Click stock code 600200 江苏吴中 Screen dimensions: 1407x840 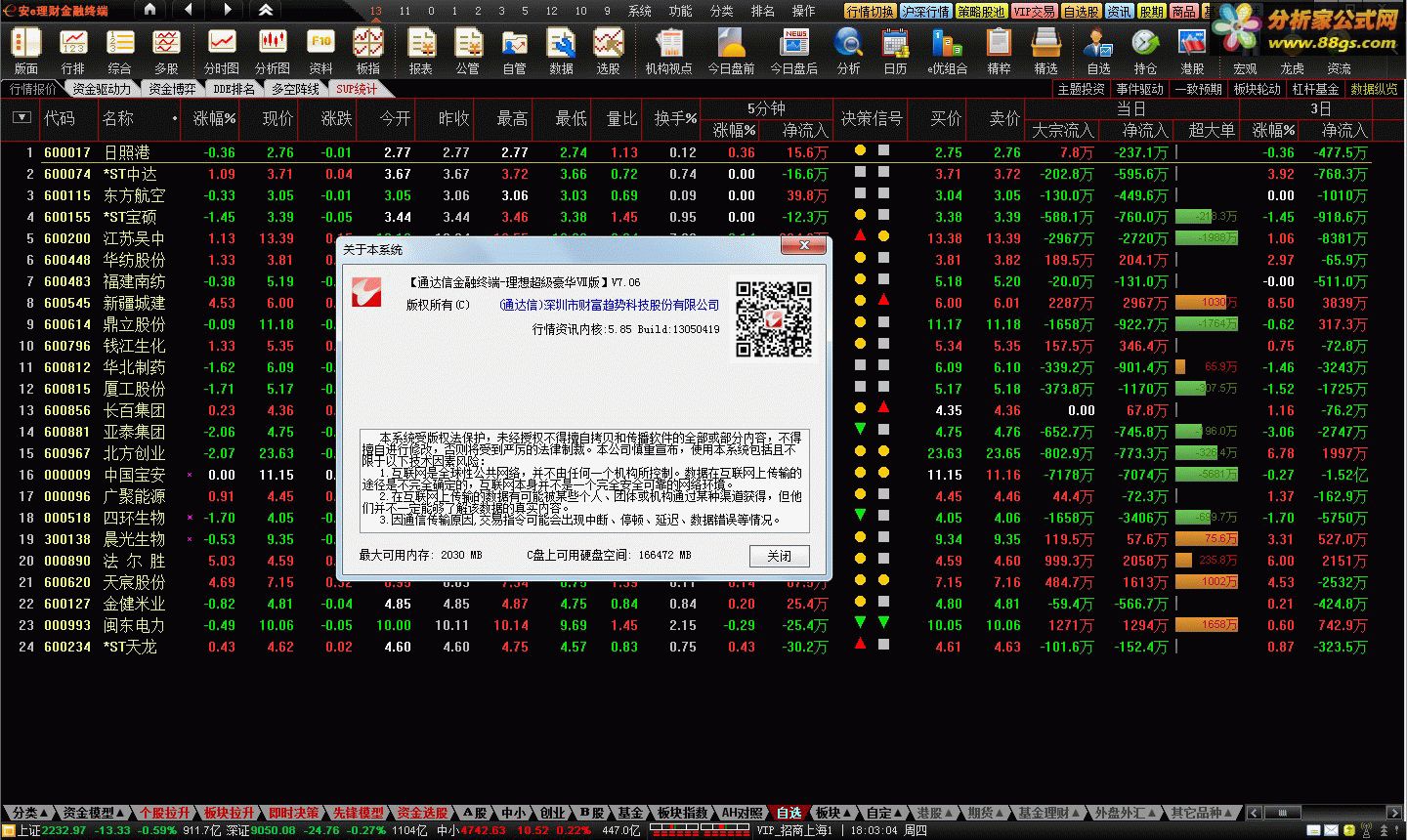point(67,238)
